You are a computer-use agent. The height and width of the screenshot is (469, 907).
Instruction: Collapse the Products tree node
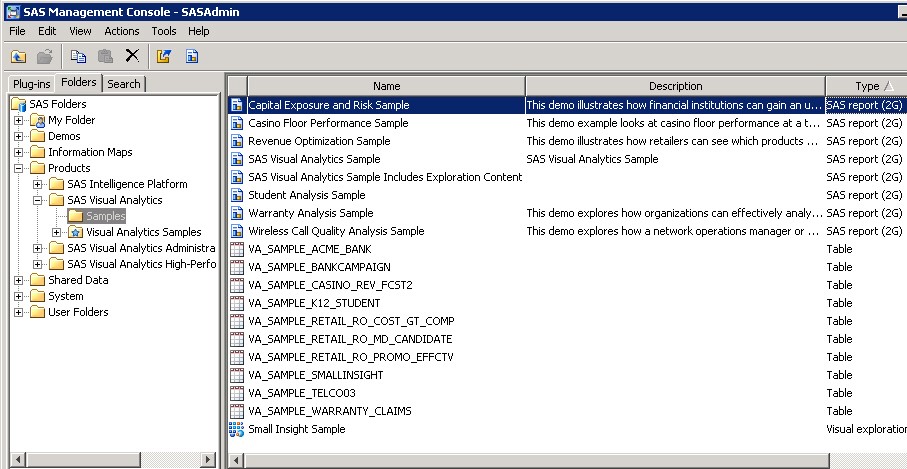(x=19, y=168)
